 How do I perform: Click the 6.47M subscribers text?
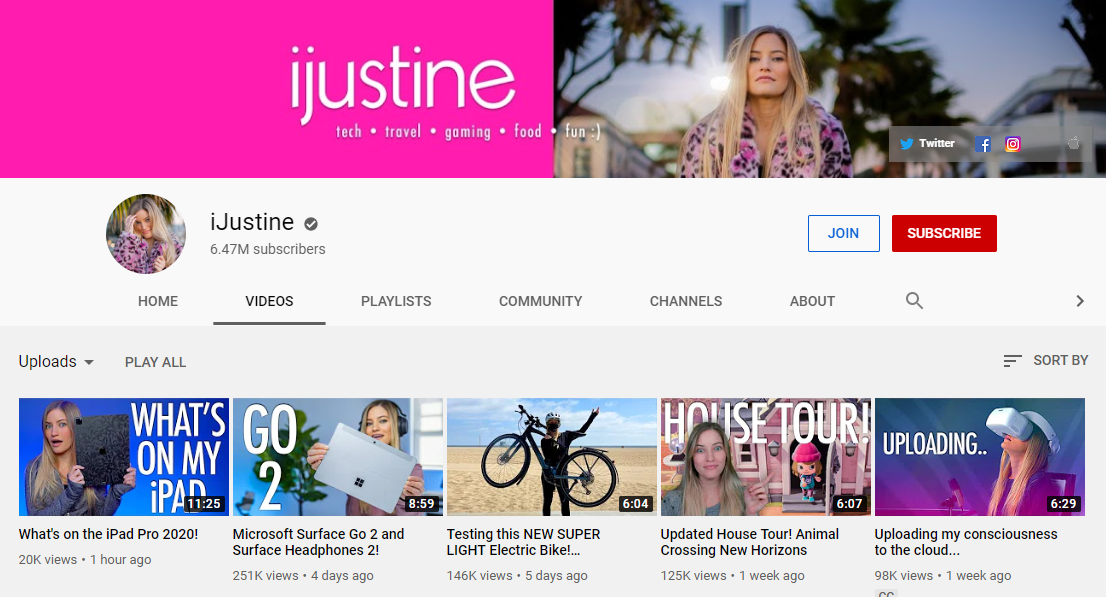(268, 249)
